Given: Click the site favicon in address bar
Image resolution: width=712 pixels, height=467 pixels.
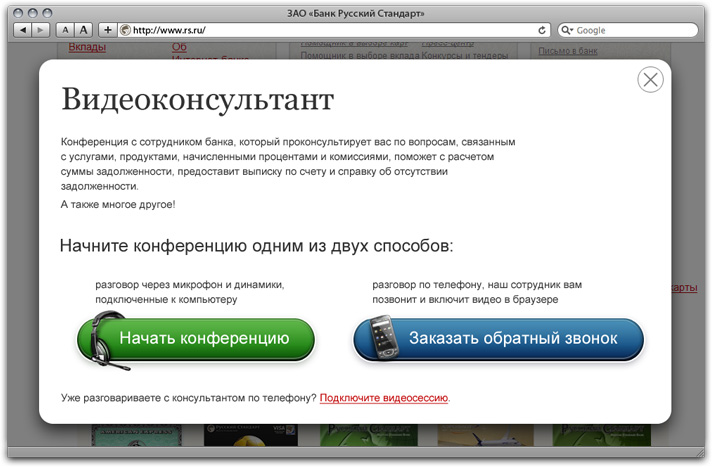Looking at the screenshot, I should [125, 30].
